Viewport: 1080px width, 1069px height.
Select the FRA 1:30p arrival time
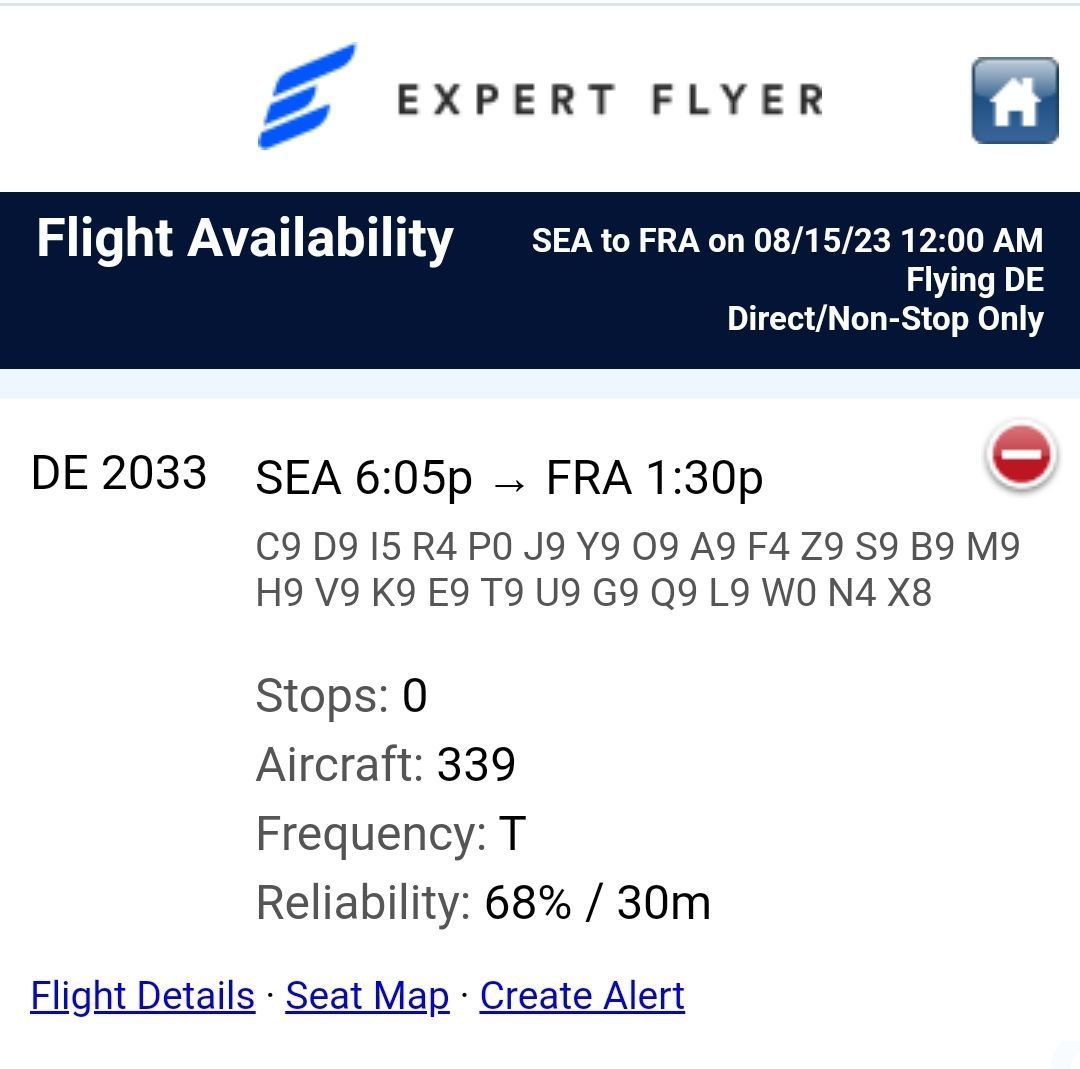(654, 477)
